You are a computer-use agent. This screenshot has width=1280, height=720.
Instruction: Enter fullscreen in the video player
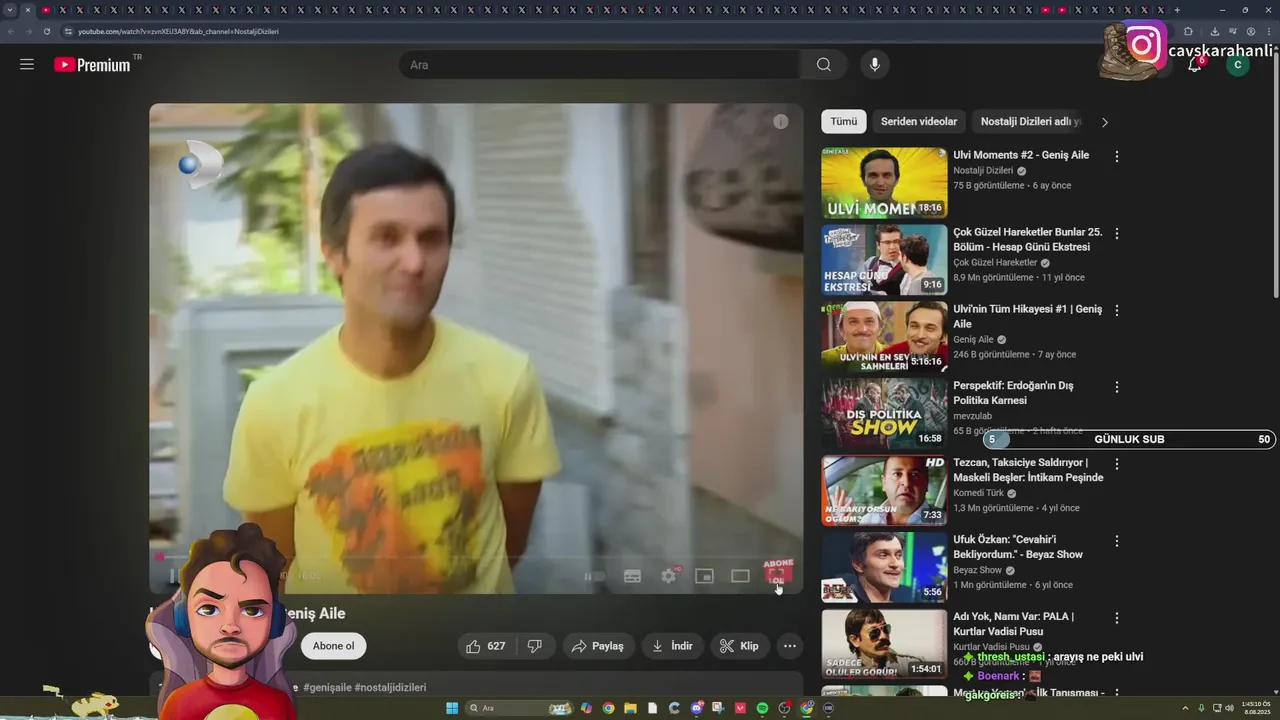pyautogui.click(x=778, y=574)
